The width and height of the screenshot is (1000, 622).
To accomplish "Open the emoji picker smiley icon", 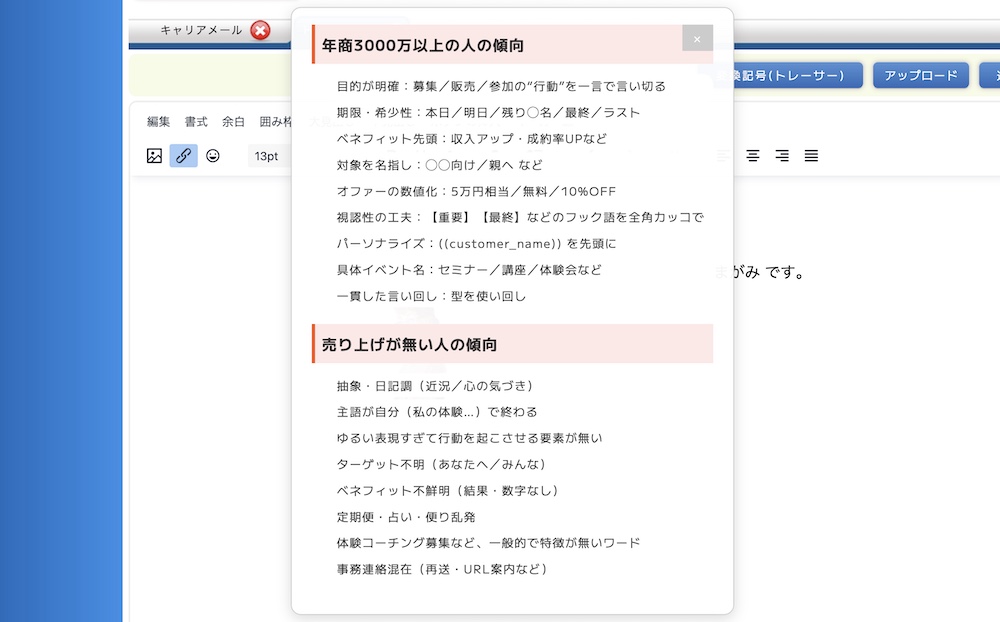I will [x=212, y=156].
